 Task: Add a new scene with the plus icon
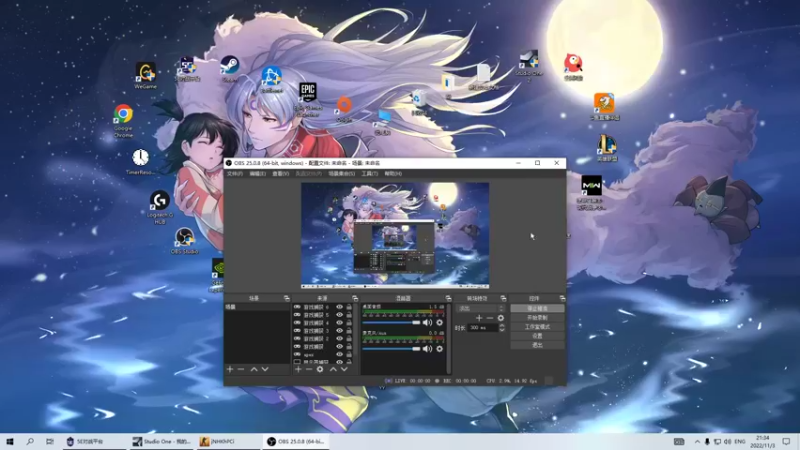click(x=230, y=369)
